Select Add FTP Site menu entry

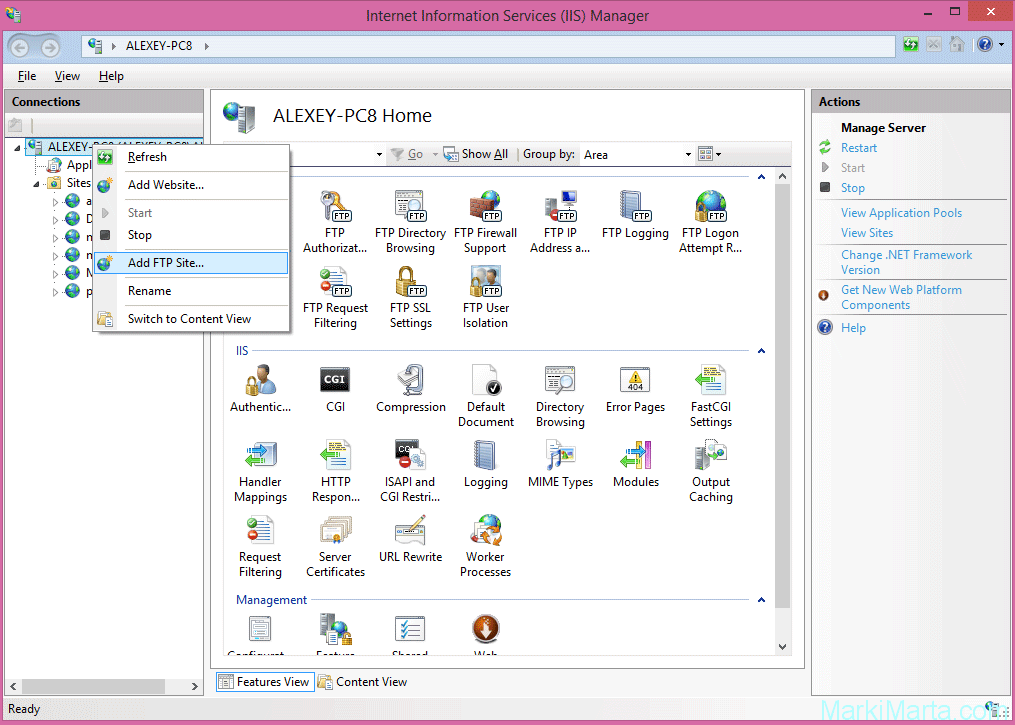[192, 263]
